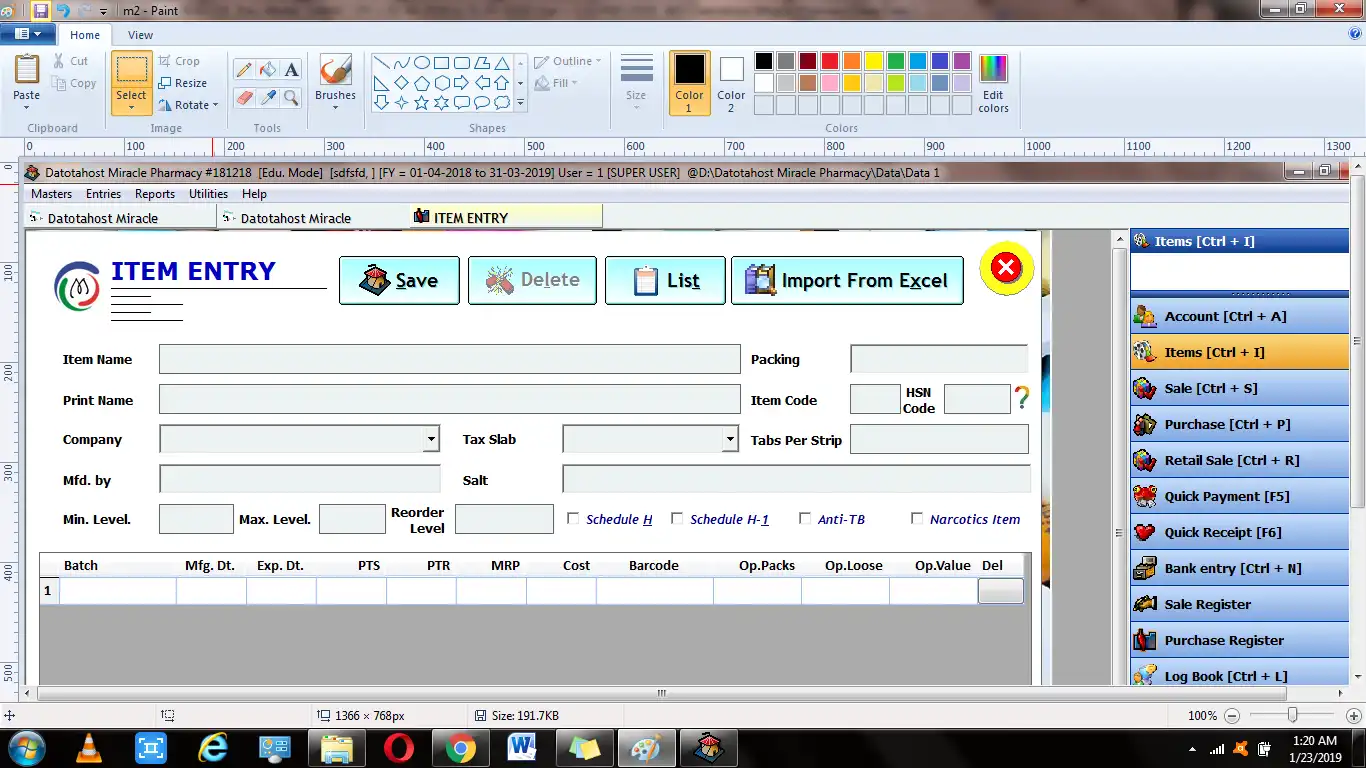Image resolution: width=1366 pixels, height=768 pixels.
Task: Open the Paste dropdown arrow
Action: 27,107
